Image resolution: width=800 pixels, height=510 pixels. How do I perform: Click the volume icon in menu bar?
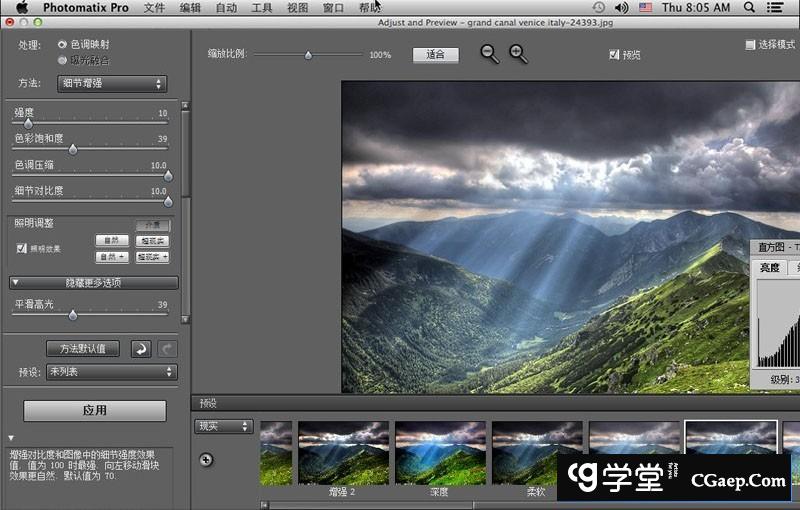pos(621,7)
